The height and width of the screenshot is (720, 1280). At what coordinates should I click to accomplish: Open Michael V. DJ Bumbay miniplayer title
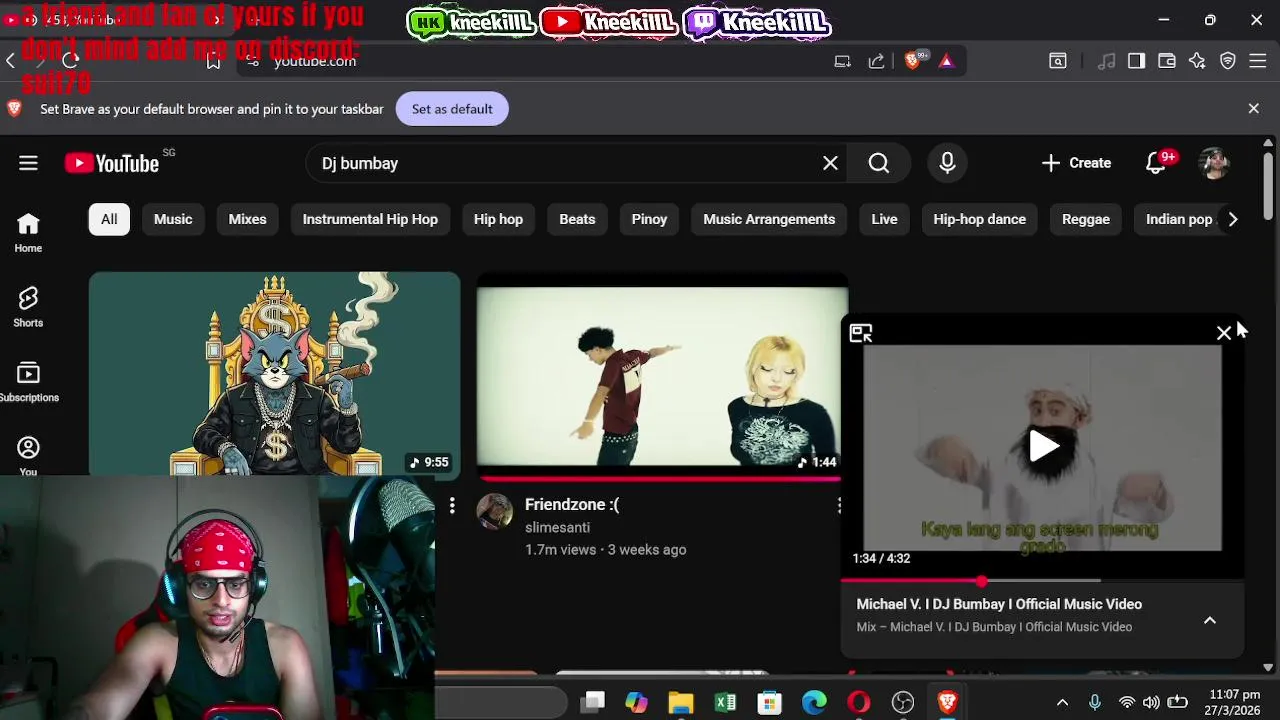999,604
